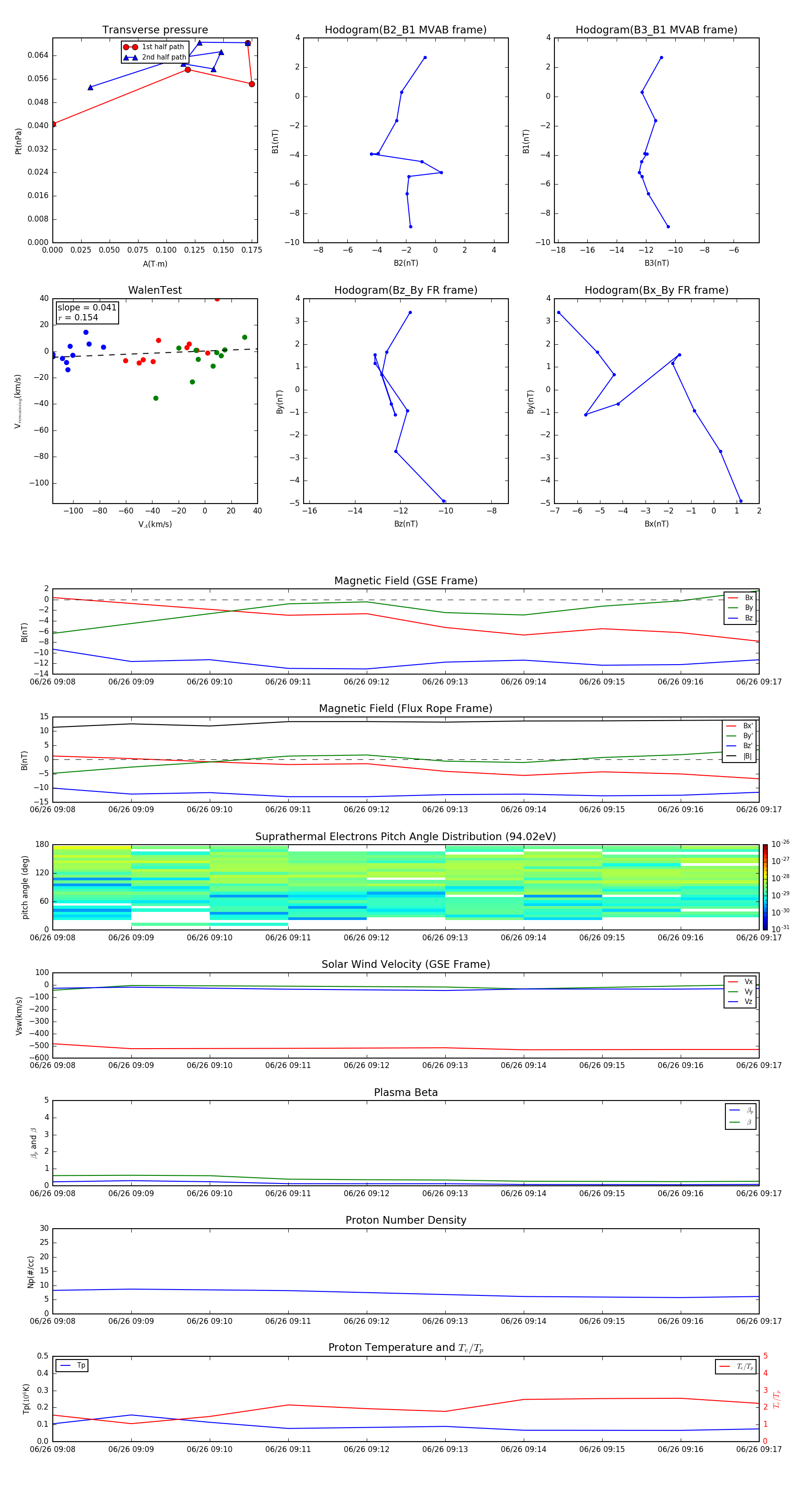
Task: Click "Bx'" in the Flux Rope legend
Action: click(748, 726)
